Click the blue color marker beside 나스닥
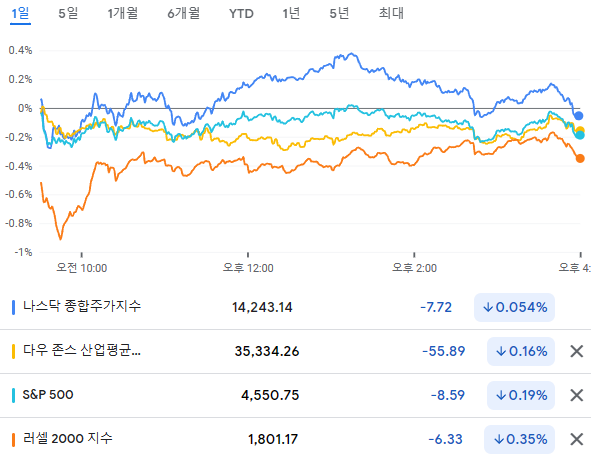The height and width of the screenshot is (456, 591). pos(14,307)
